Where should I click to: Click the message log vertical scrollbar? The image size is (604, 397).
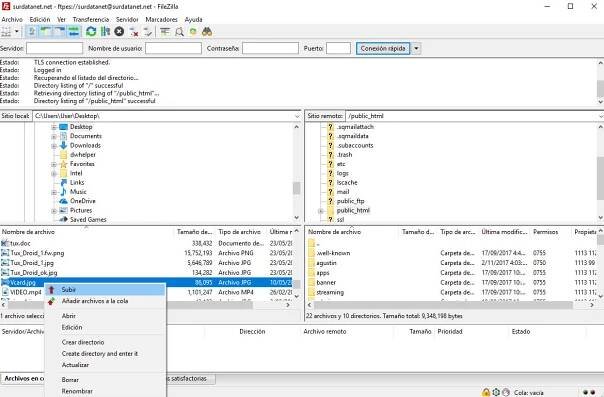click(x=601, y=89)
